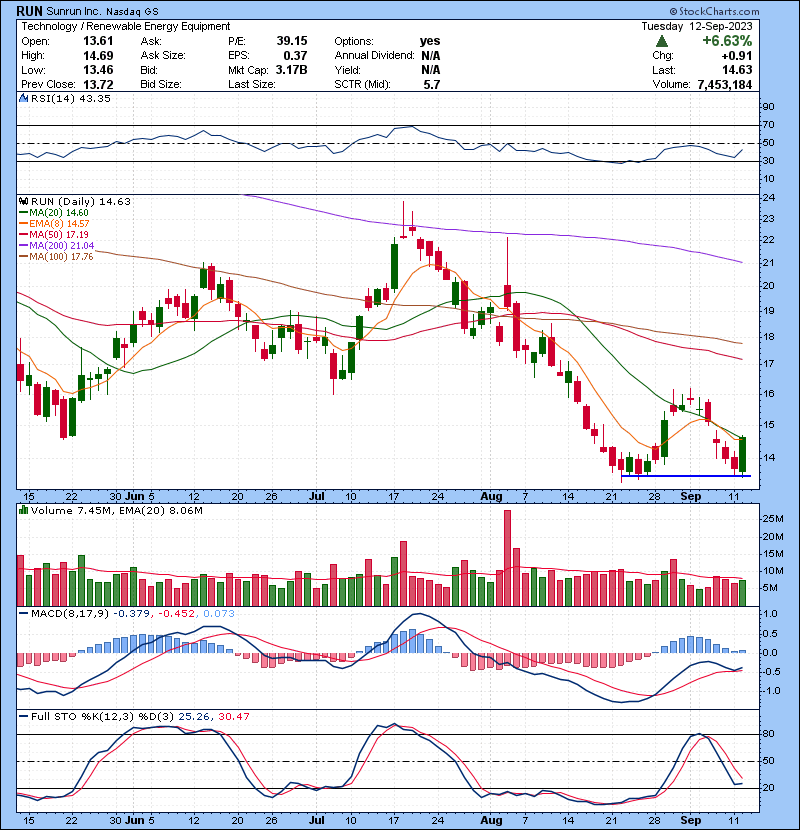Click the MA(200) 21.04 legend entry
The height and width of the screenshot is (830, 800).
pyautogui.click(x=57, y=246)
